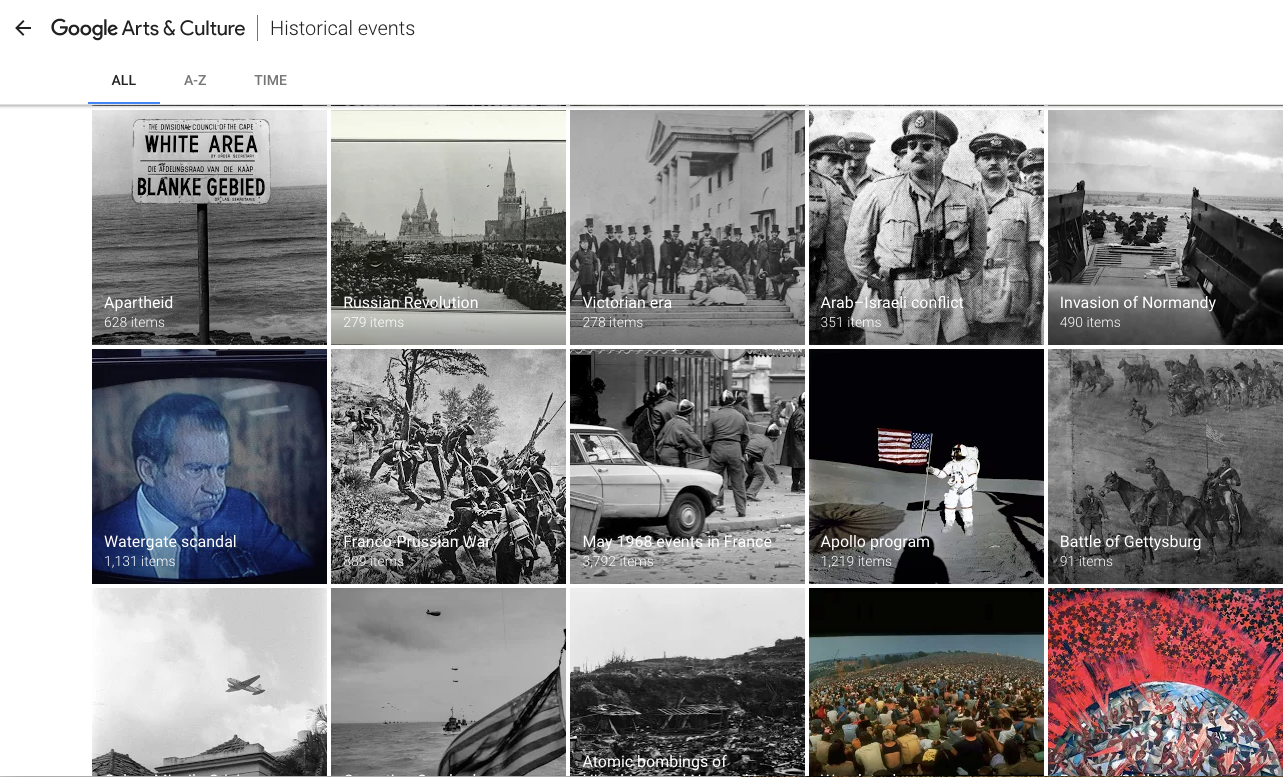Click the '628 items' label under Apartheid

(x=134, y=323)
